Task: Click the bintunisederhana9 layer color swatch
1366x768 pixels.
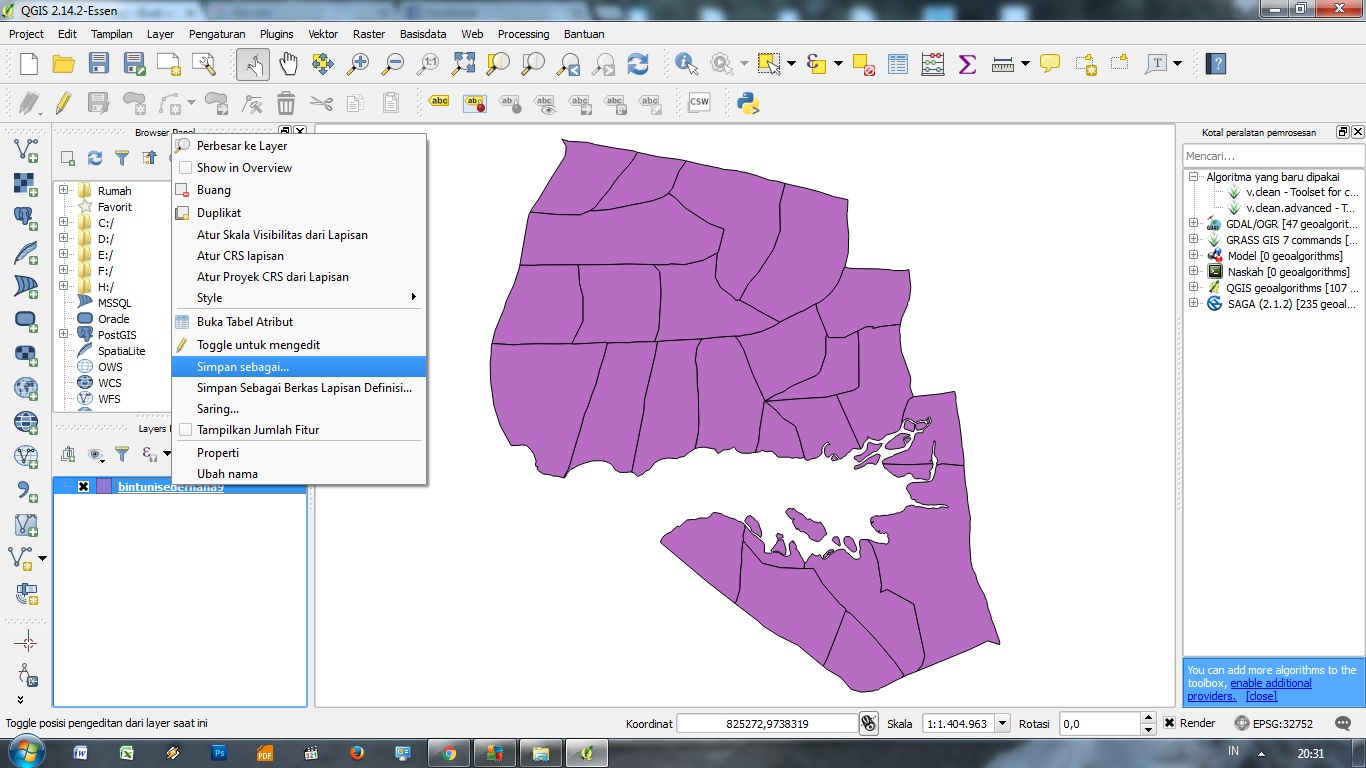Action: coord(102,486)
